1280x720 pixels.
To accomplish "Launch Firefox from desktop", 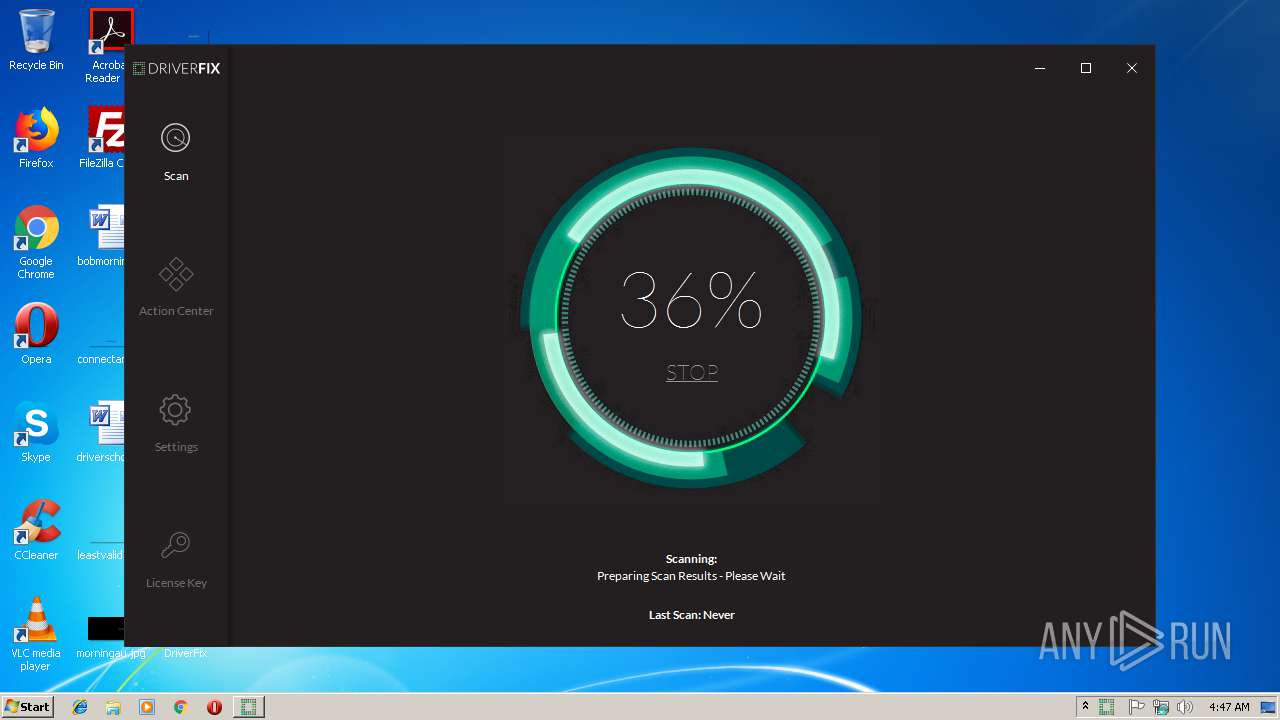I will coord(36,138).
